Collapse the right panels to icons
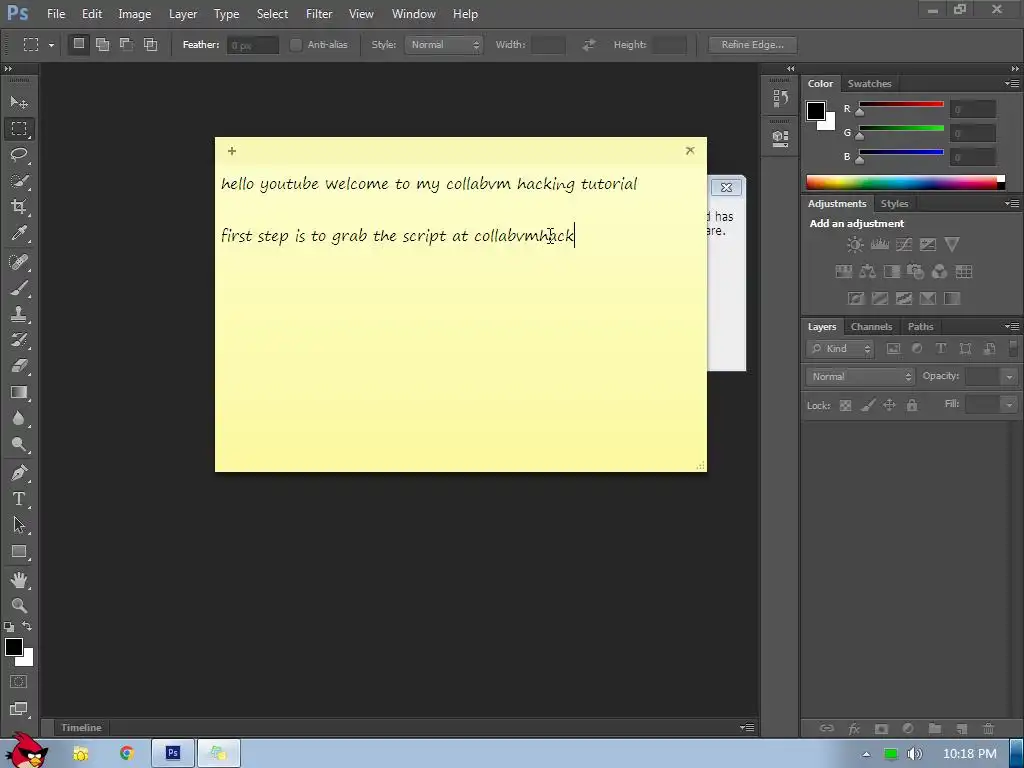Viewport: 1024px width, 768px height. (1015, 69)
